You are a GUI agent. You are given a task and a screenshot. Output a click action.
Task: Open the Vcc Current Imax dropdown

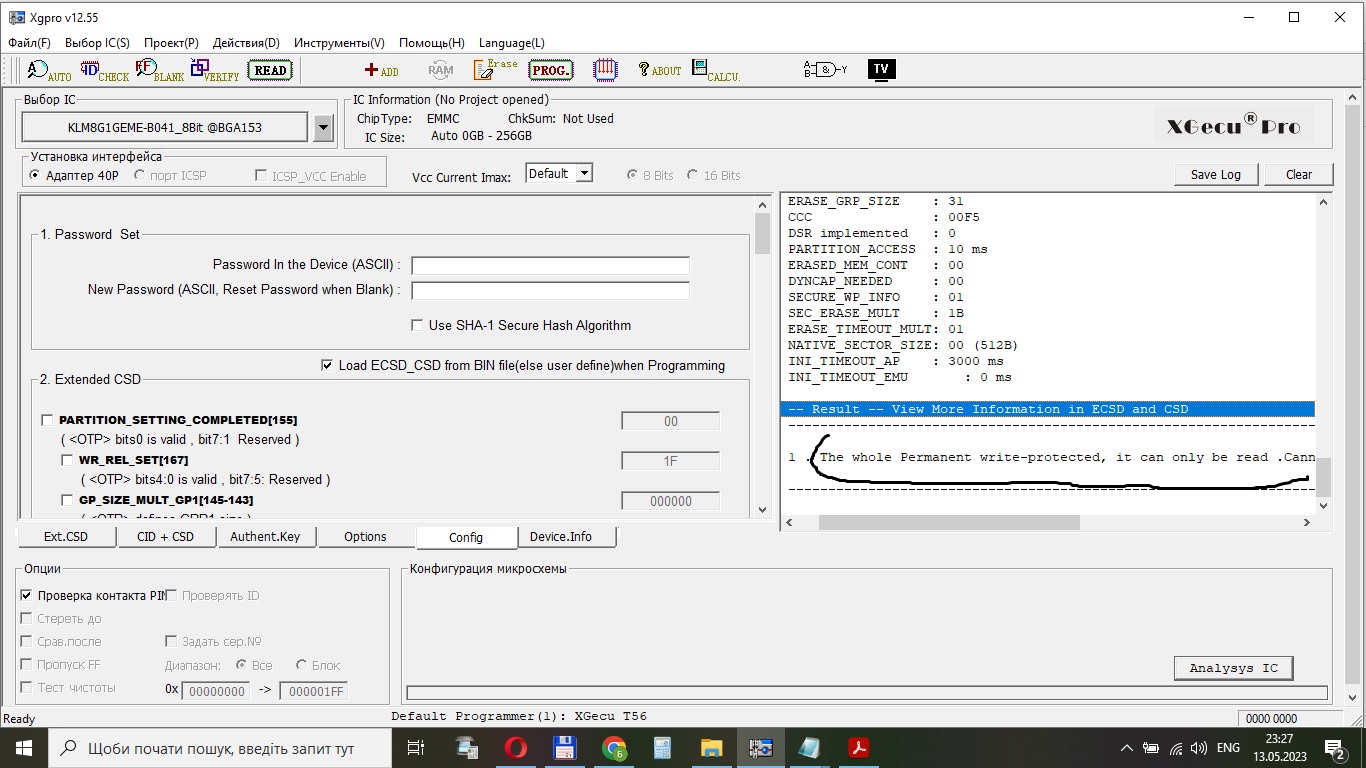click(x=584, y=174)
